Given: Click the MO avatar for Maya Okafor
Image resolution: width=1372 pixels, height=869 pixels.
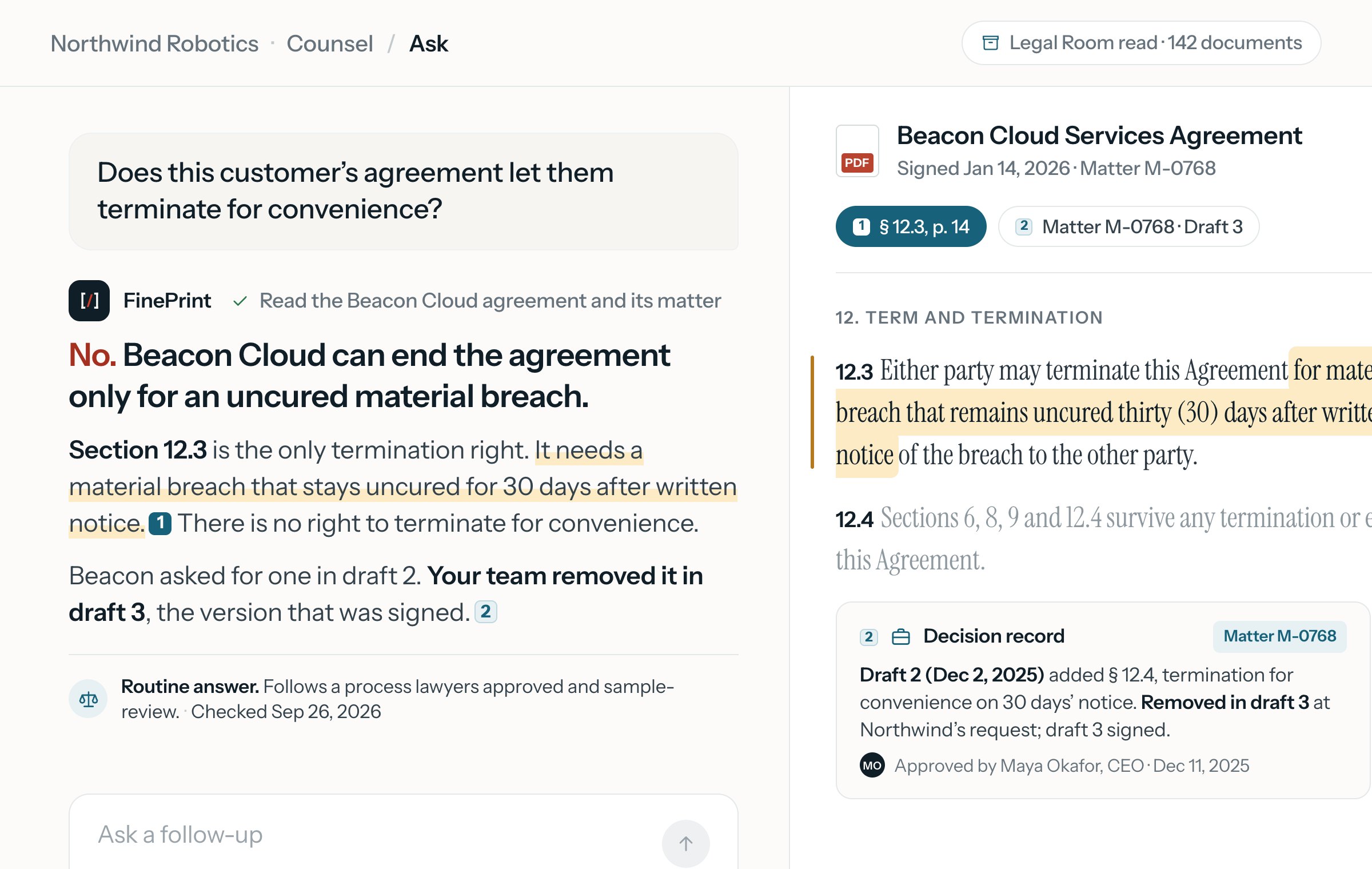Looking at the screenshot, I should pos(872,766).
